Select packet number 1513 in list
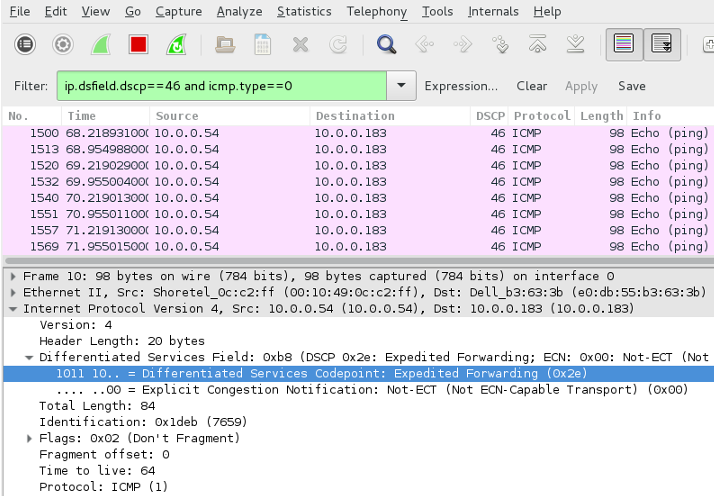The height and width of the screenshot is (496, 714). click(358, 149)
